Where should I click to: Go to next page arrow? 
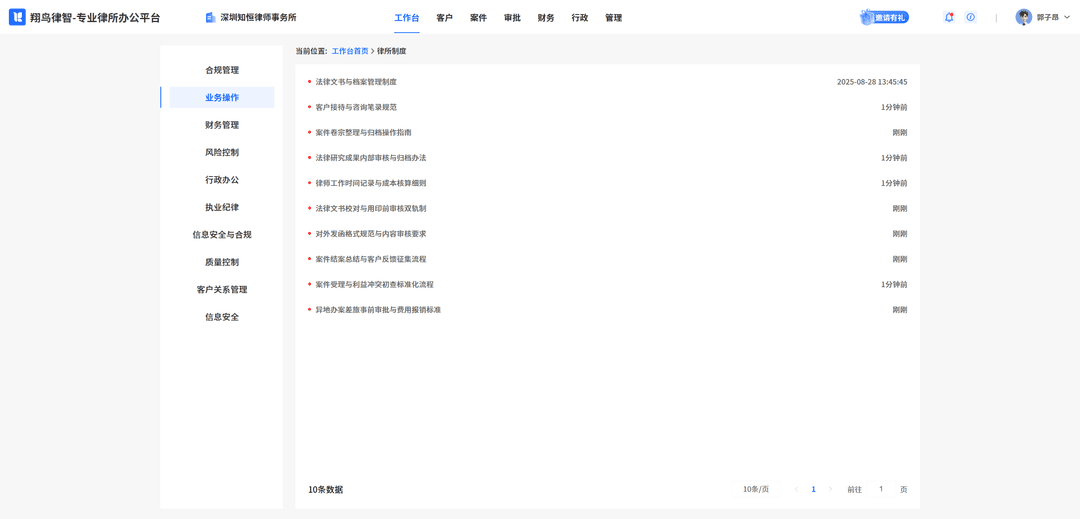click(x=830, y=489)
